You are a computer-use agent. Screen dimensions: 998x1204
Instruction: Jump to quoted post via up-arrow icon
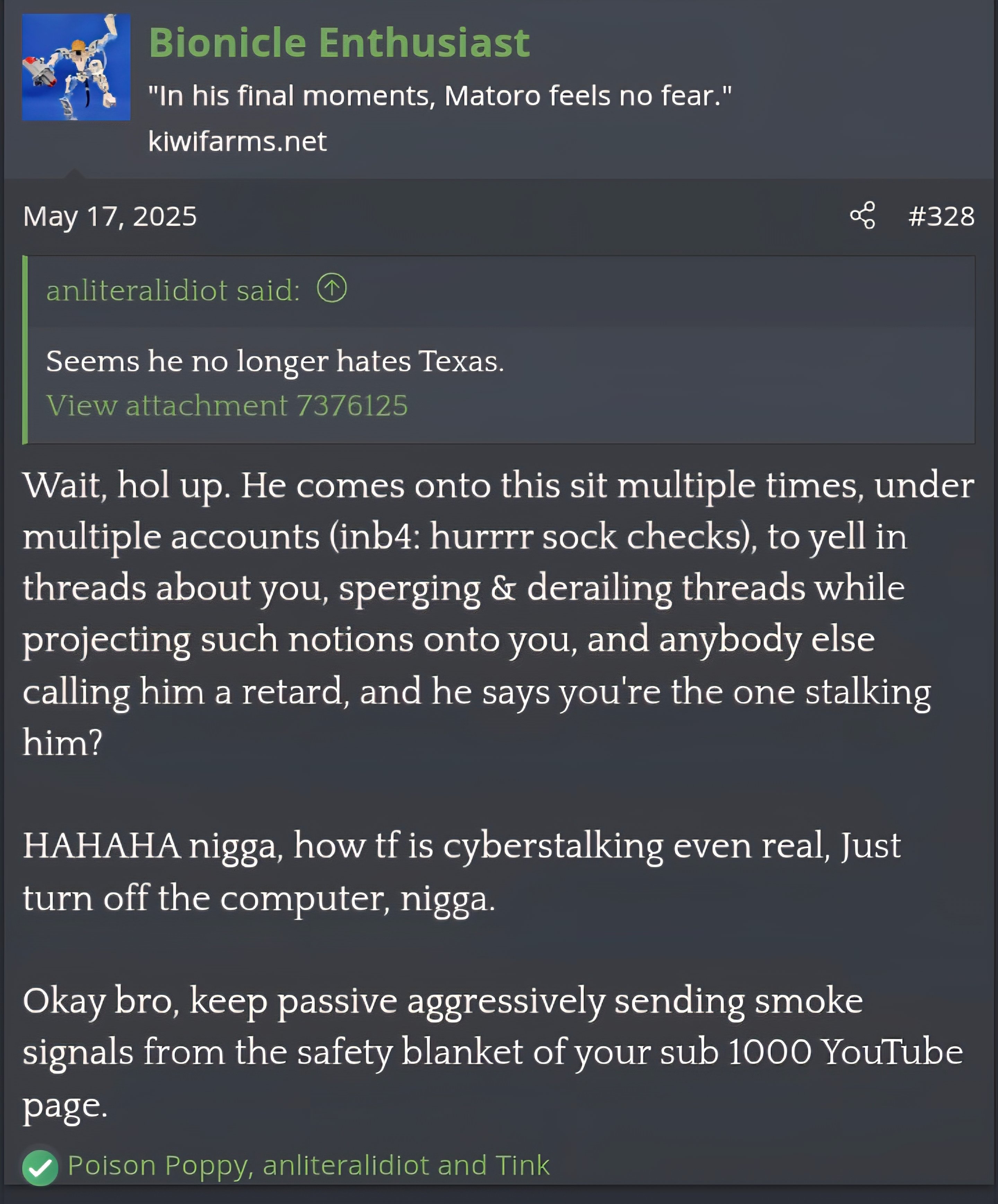point(332,288)
